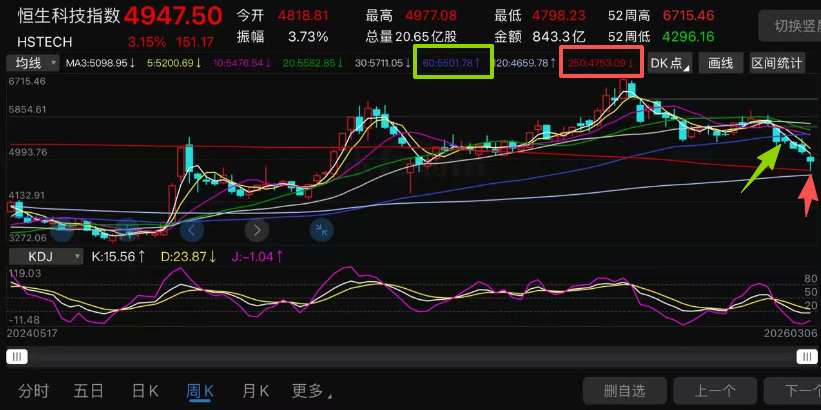The height and width of the screenshot is (410, 821).
Task: Click the red 250:4753.09 MA value
Action: pyautogui.click(x=601, y=64)
